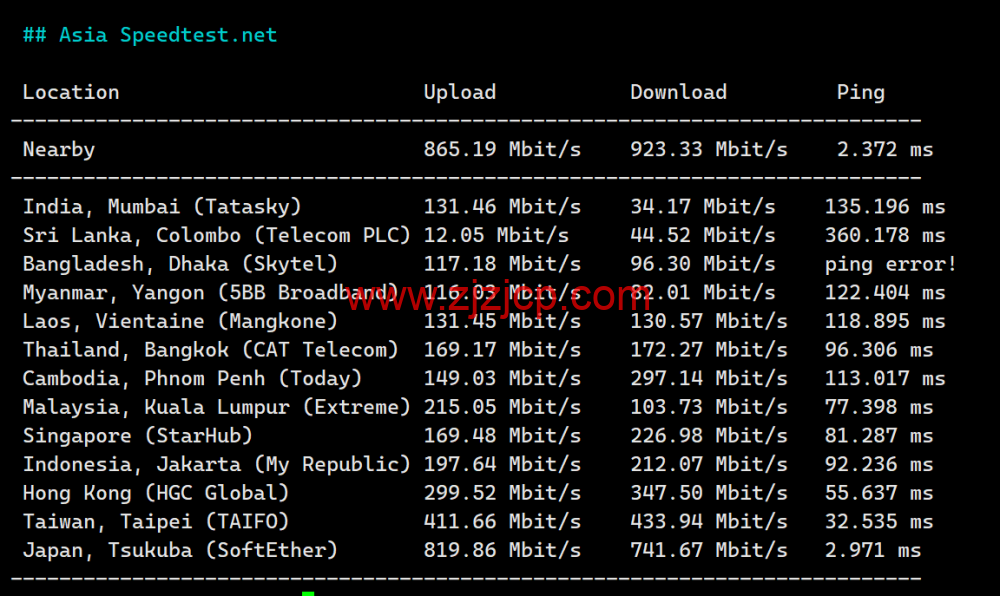This screenshot has width=1000, height=596.
Task: Click the Nearby result row
Action: coord(58,148)
